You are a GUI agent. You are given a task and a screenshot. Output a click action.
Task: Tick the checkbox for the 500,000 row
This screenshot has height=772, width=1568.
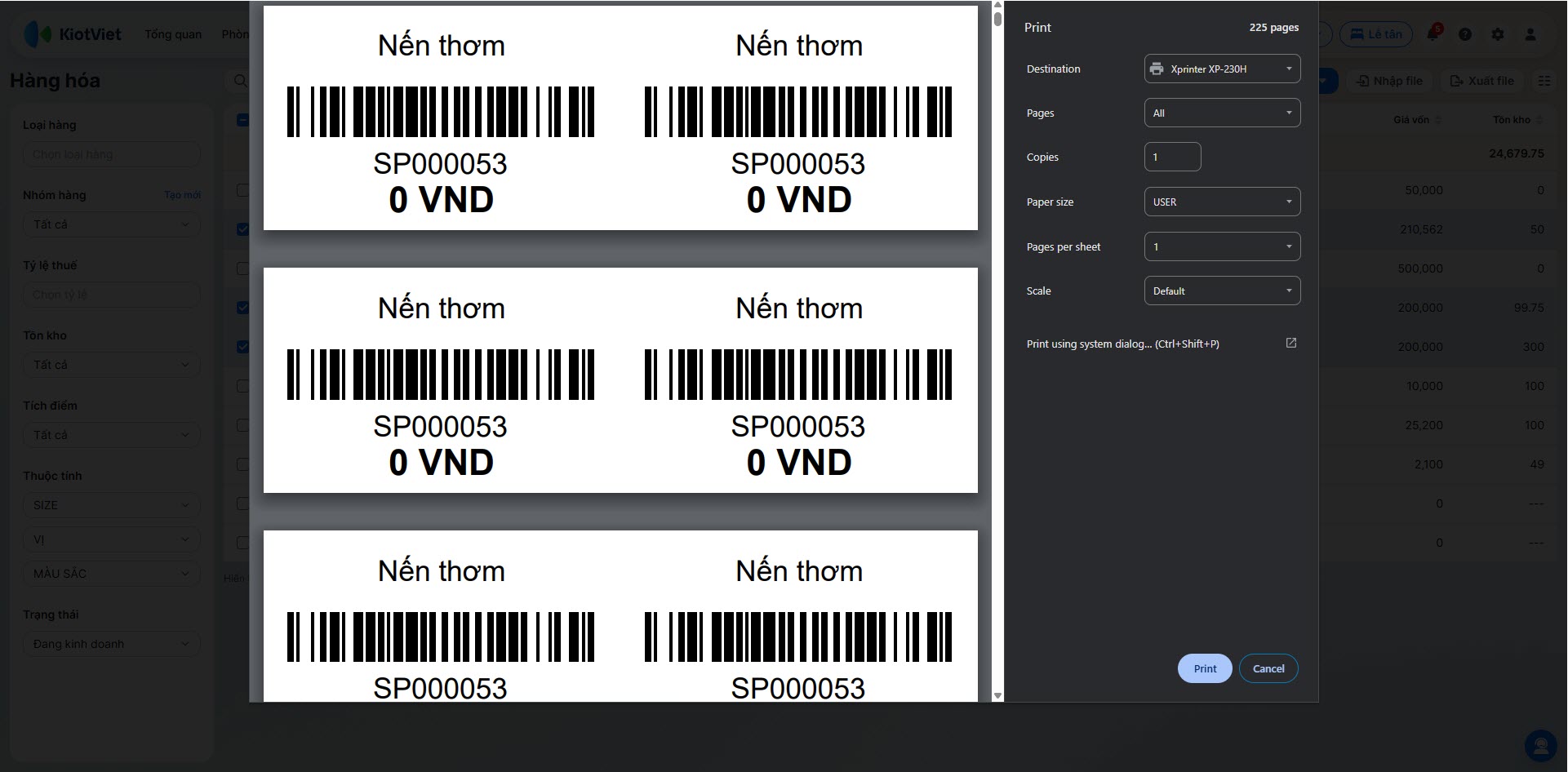point(242,268)
